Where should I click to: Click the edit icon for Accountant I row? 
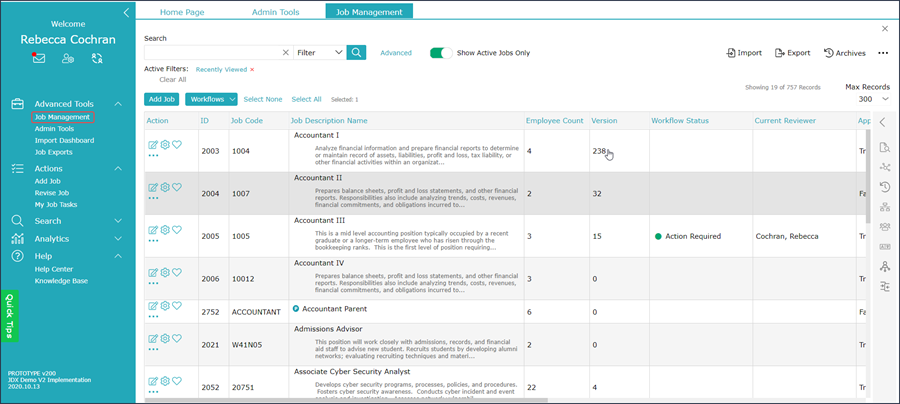click(x=152, y=144)
